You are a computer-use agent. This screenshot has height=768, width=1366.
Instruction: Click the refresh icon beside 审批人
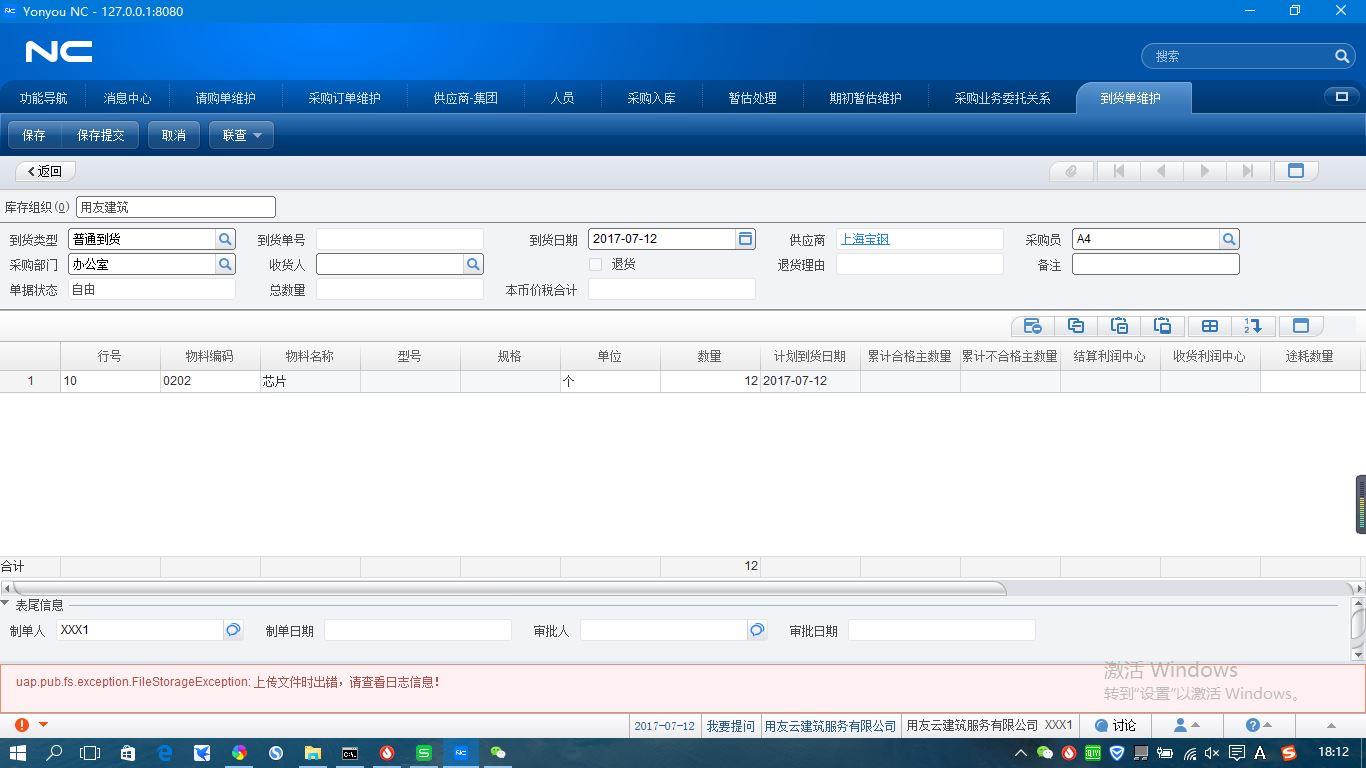(x=757, y=630)
